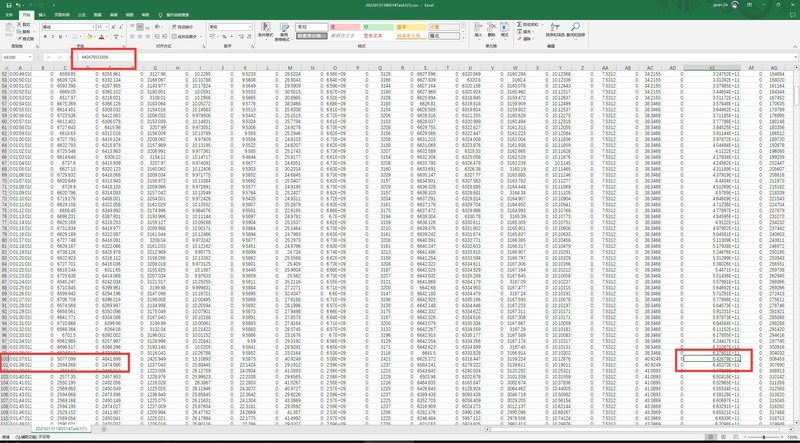Click the red font color button

click(100, 37)
